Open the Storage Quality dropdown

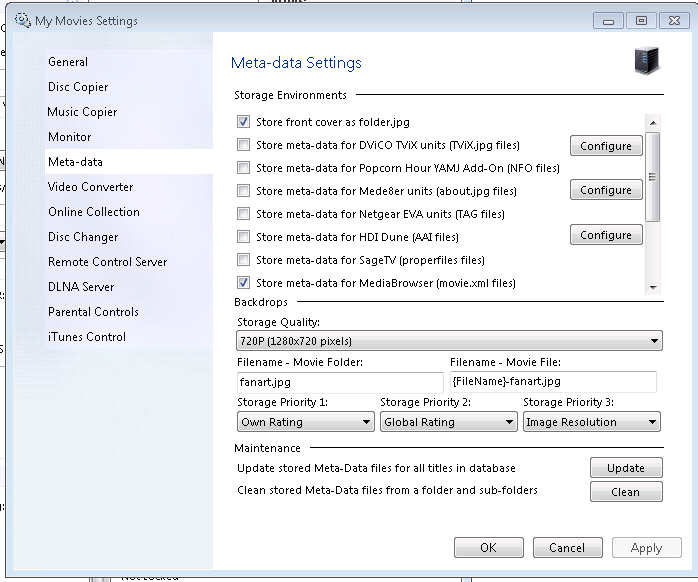click(448, 342)
